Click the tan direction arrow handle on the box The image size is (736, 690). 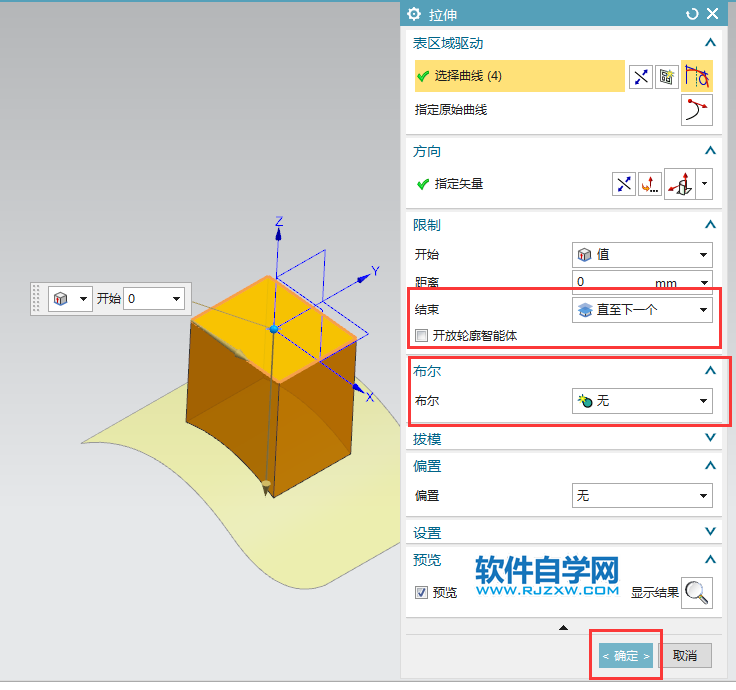coord(241,355)
